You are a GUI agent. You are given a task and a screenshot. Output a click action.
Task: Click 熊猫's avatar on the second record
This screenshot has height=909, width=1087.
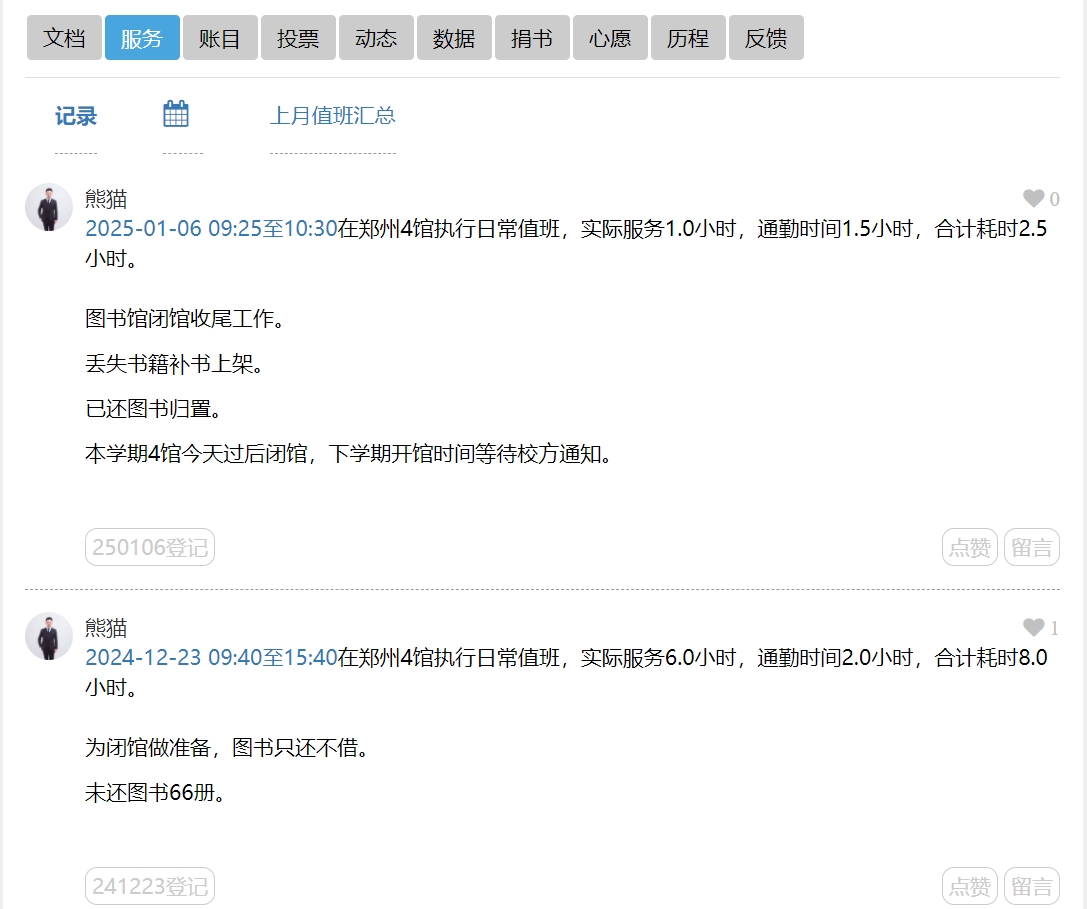(x=49, y=637)
